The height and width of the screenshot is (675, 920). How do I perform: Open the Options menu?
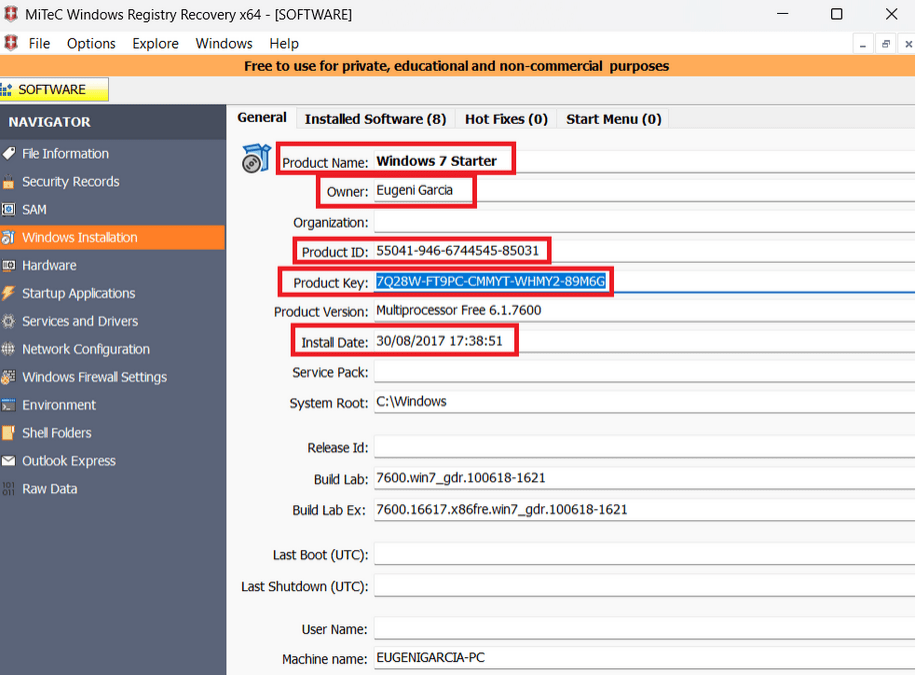(91, 43)
